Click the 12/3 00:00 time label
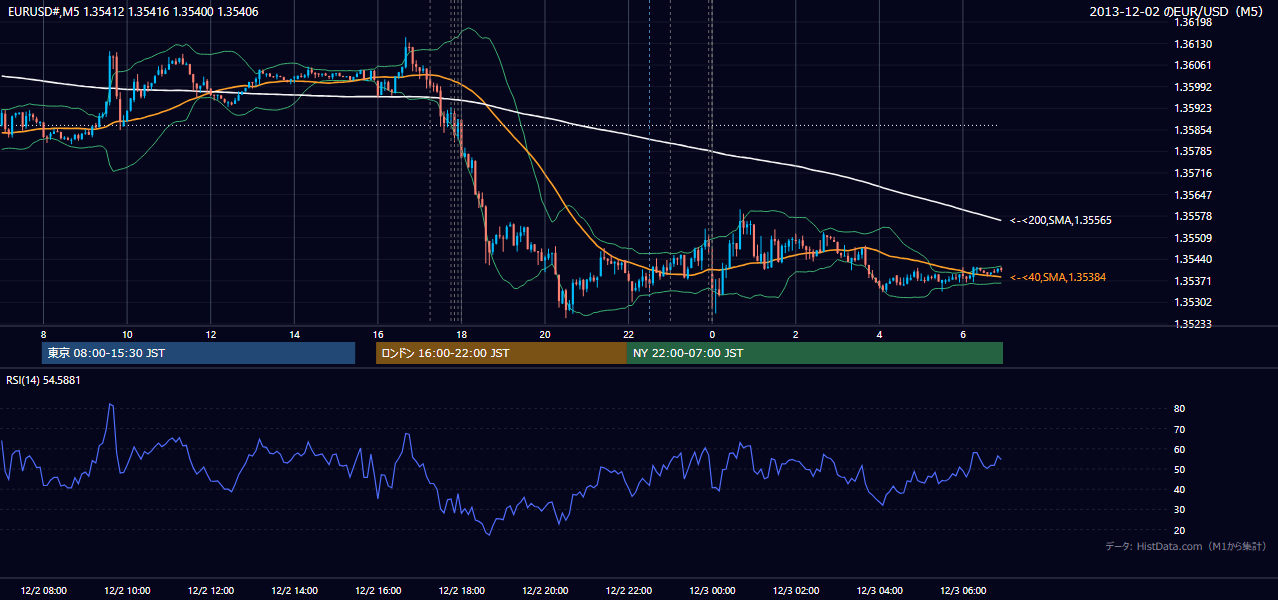This screenshot has width=1278, height=600. pos(712,590)
